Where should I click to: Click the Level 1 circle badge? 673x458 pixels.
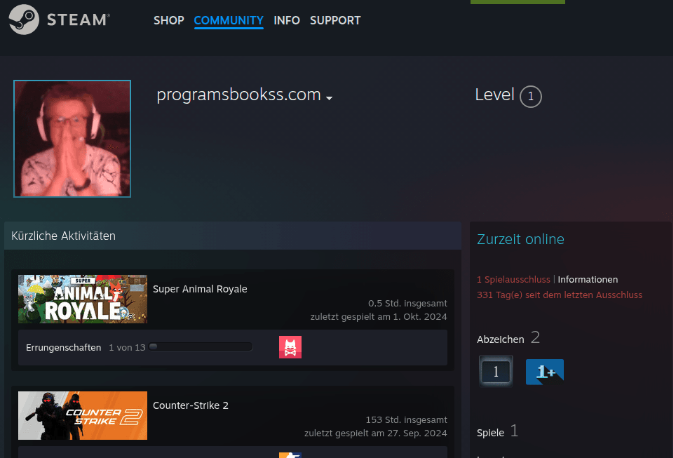531,97
